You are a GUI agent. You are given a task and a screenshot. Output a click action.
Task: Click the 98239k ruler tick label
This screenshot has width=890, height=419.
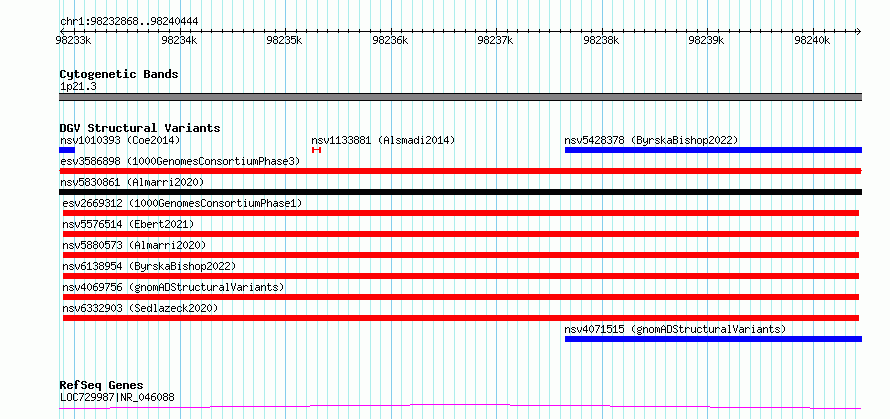point(706,40)
